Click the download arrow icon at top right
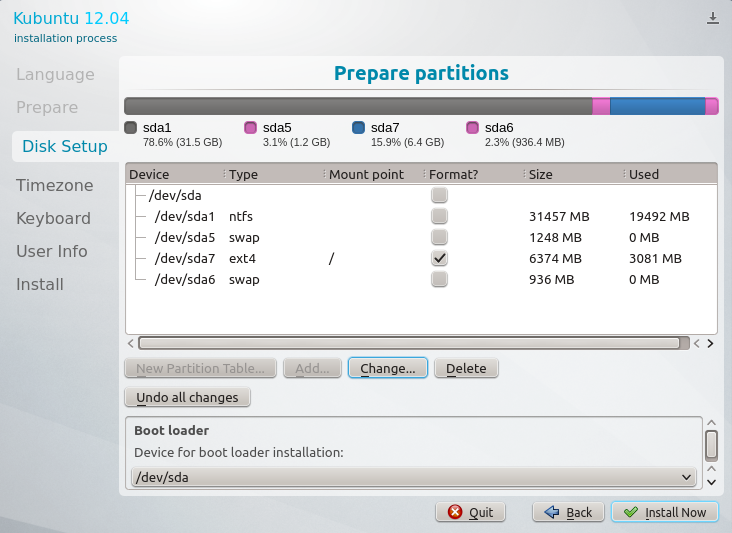Screen dimensions: 732x533 tap(712, 18)
